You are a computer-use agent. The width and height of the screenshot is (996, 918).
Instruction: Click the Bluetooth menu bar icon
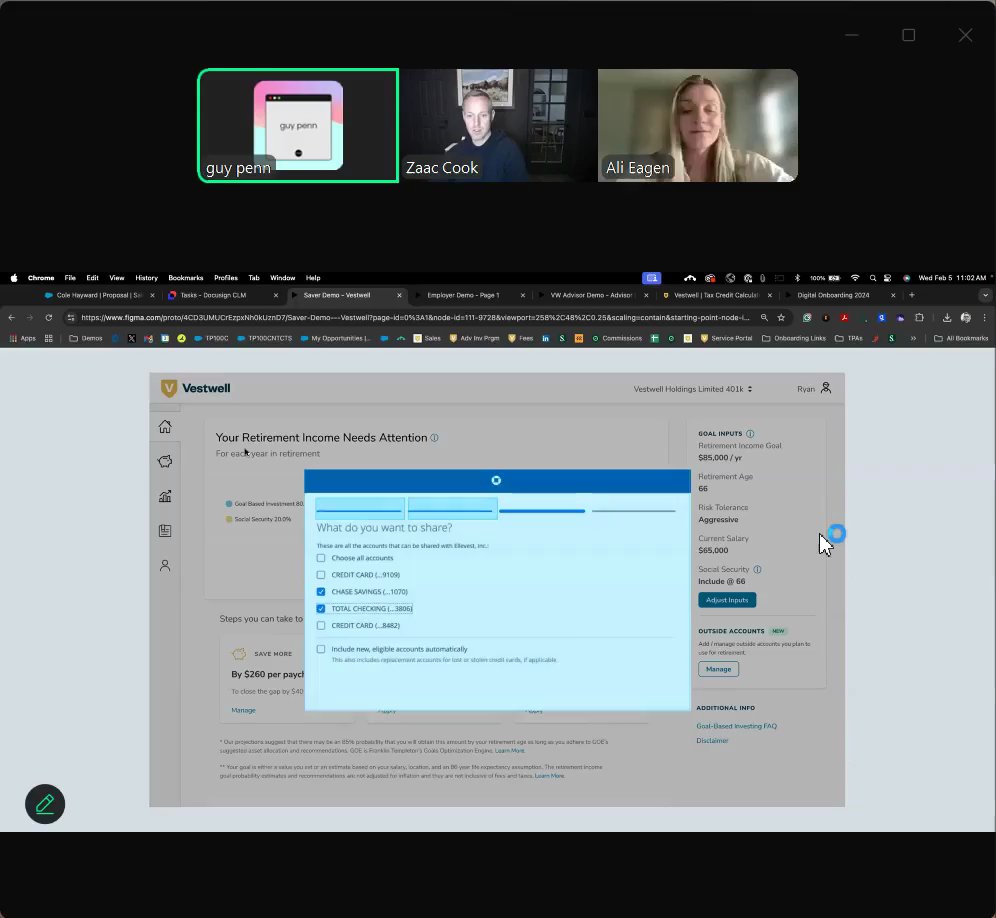coord(797,278)
